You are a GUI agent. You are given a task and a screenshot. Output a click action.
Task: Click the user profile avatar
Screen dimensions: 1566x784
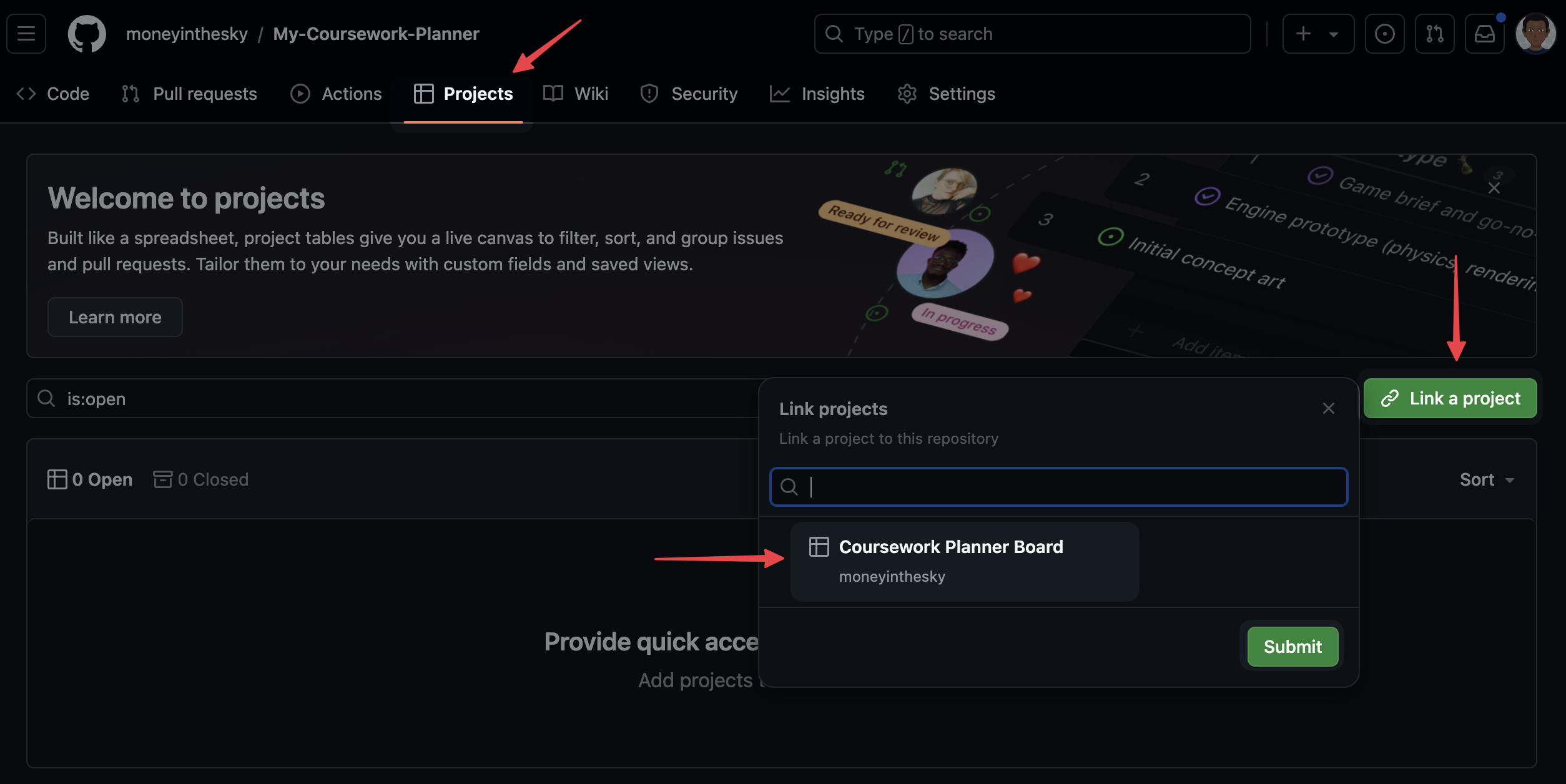click(1535, 34)
